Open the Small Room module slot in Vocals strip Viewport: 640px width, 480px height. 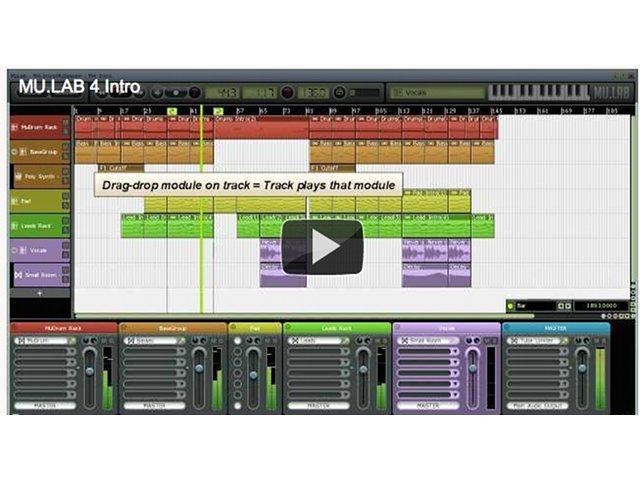429,340
